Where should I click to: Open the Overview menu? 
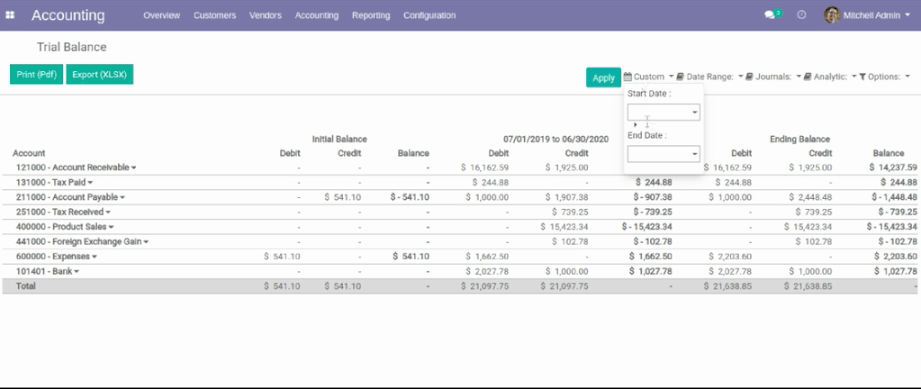pyautogui.click(x=162, y=15)
